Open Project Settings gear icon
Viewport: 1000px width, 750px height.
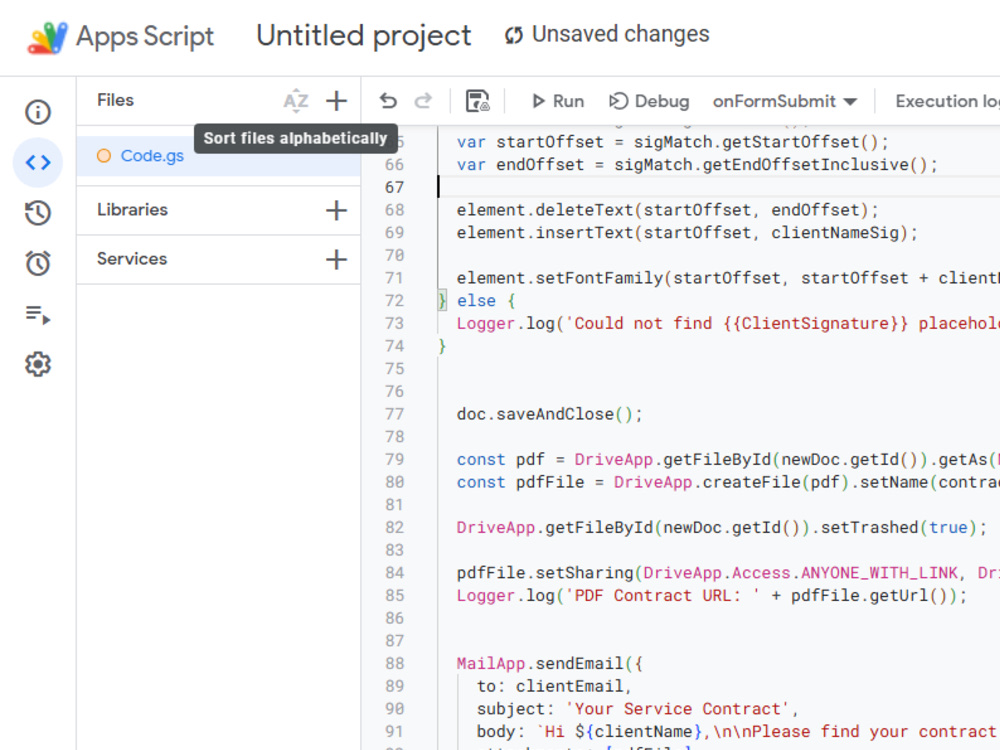[38, 365]
